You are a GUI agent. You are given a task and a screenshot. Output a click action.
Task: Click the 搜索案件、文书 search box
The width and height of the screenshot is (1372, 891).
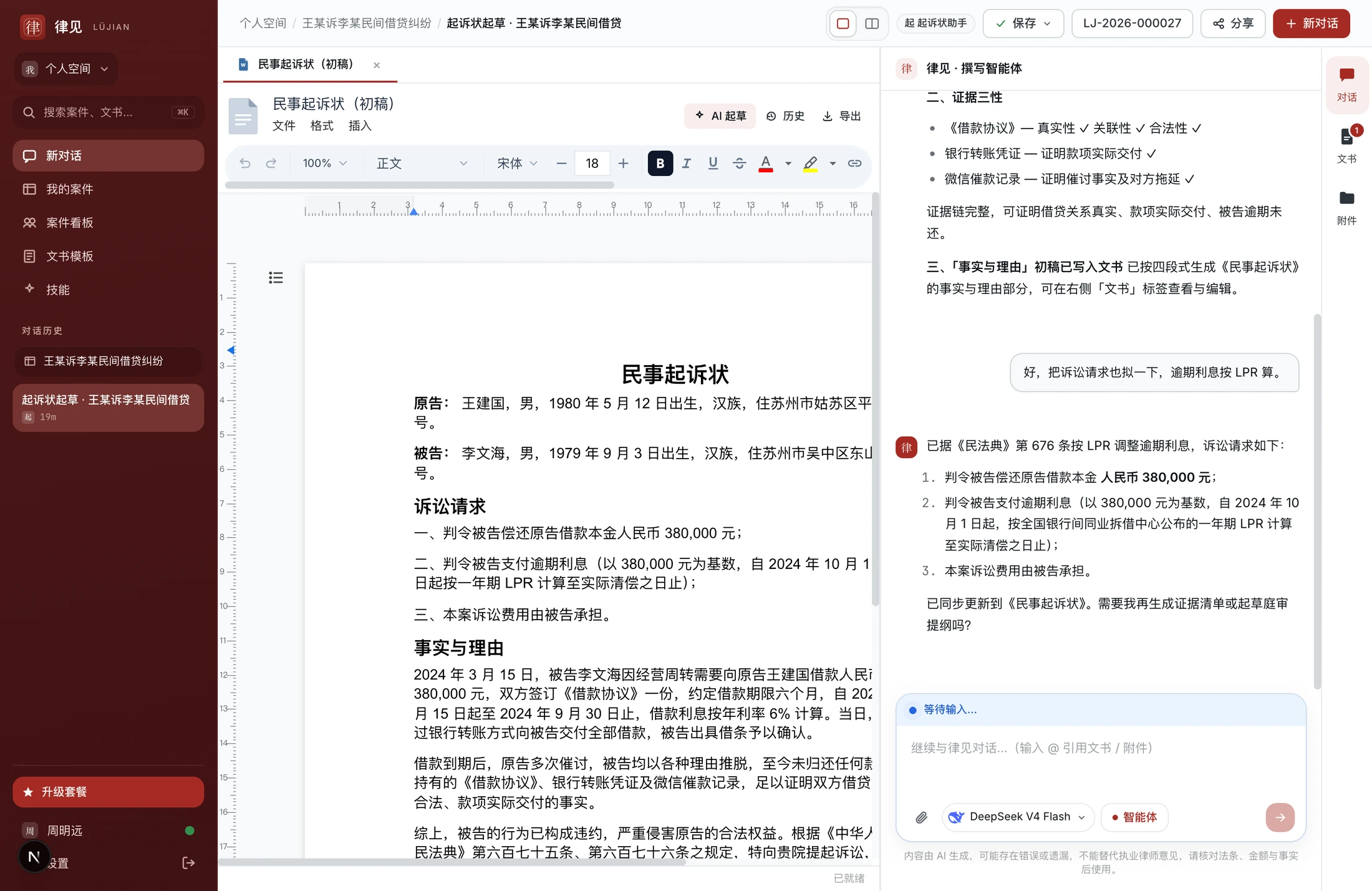[x=108, y=112]
